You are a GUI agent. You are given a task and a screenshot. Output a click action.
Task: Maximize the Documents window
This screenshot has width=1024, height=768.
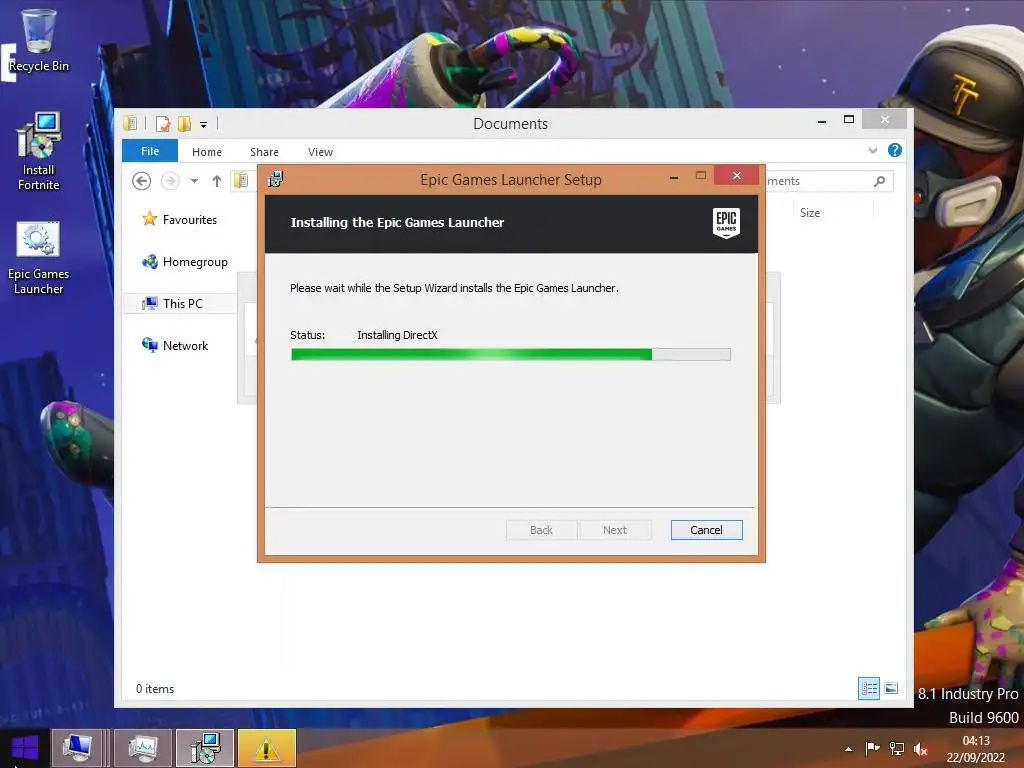[x=849, y=120]
